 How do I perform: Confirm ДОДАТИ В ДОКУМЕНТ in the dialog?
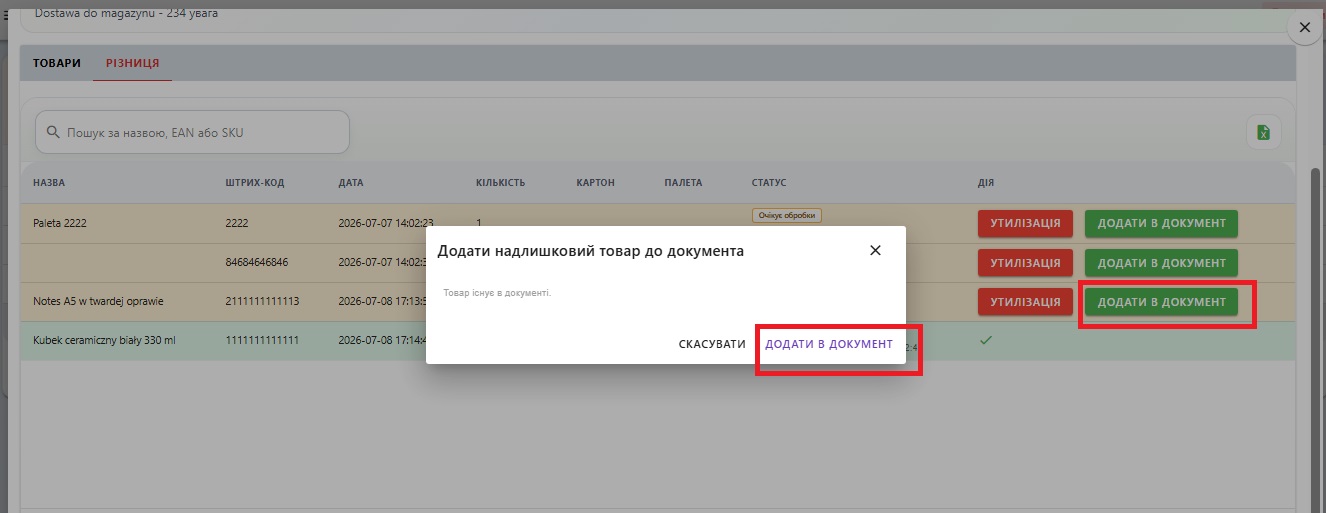pyautogui.click(x=829, y=344)
